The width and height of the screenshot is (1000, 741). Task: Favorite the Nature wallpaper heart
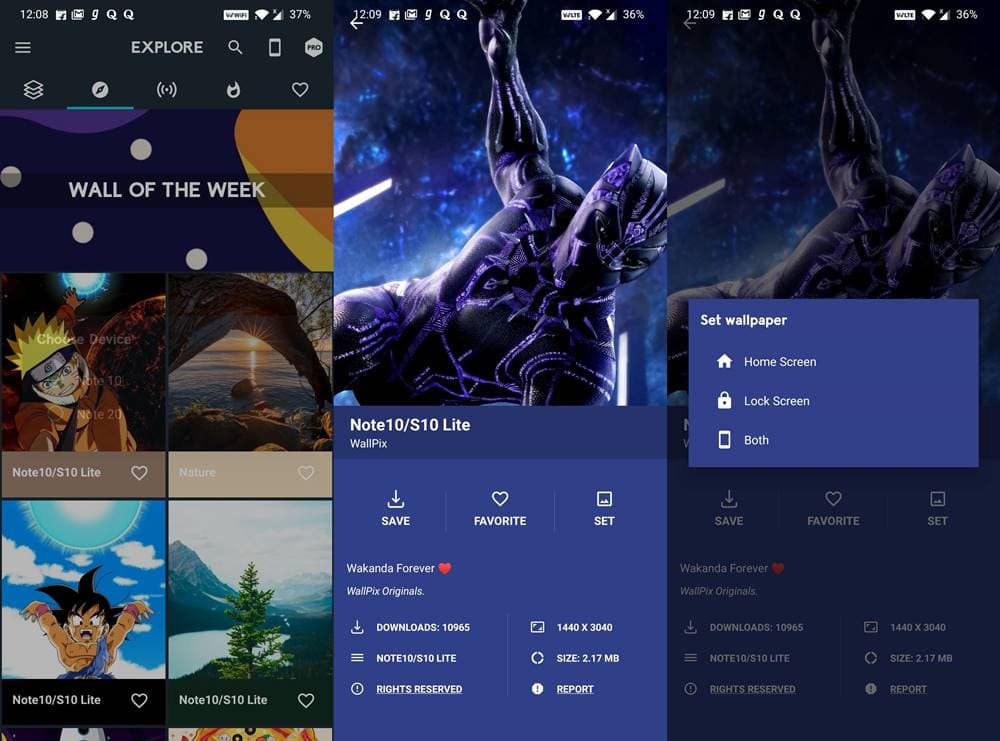[x=306, y=473]
